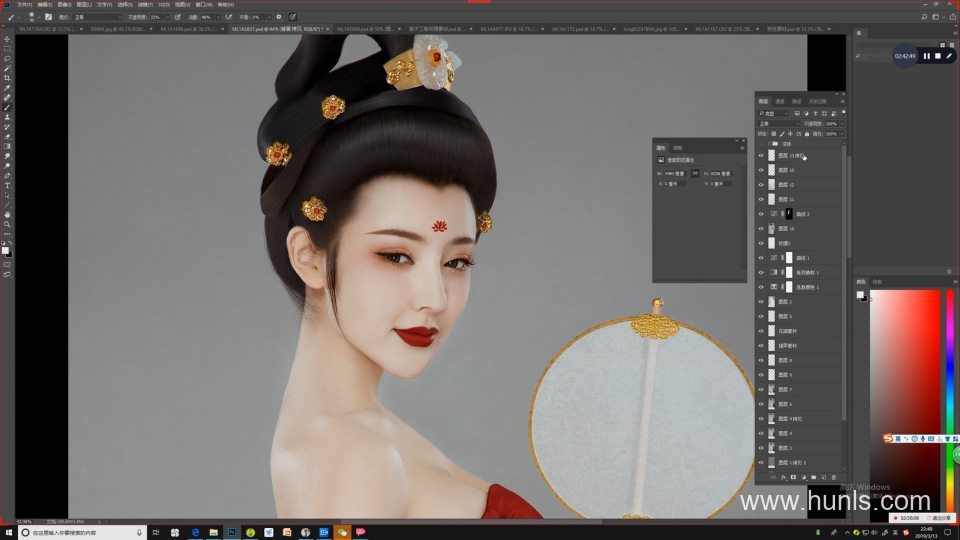Switch to the 00004.jpg document tab

pyautogui.click(x=118, y=29)
